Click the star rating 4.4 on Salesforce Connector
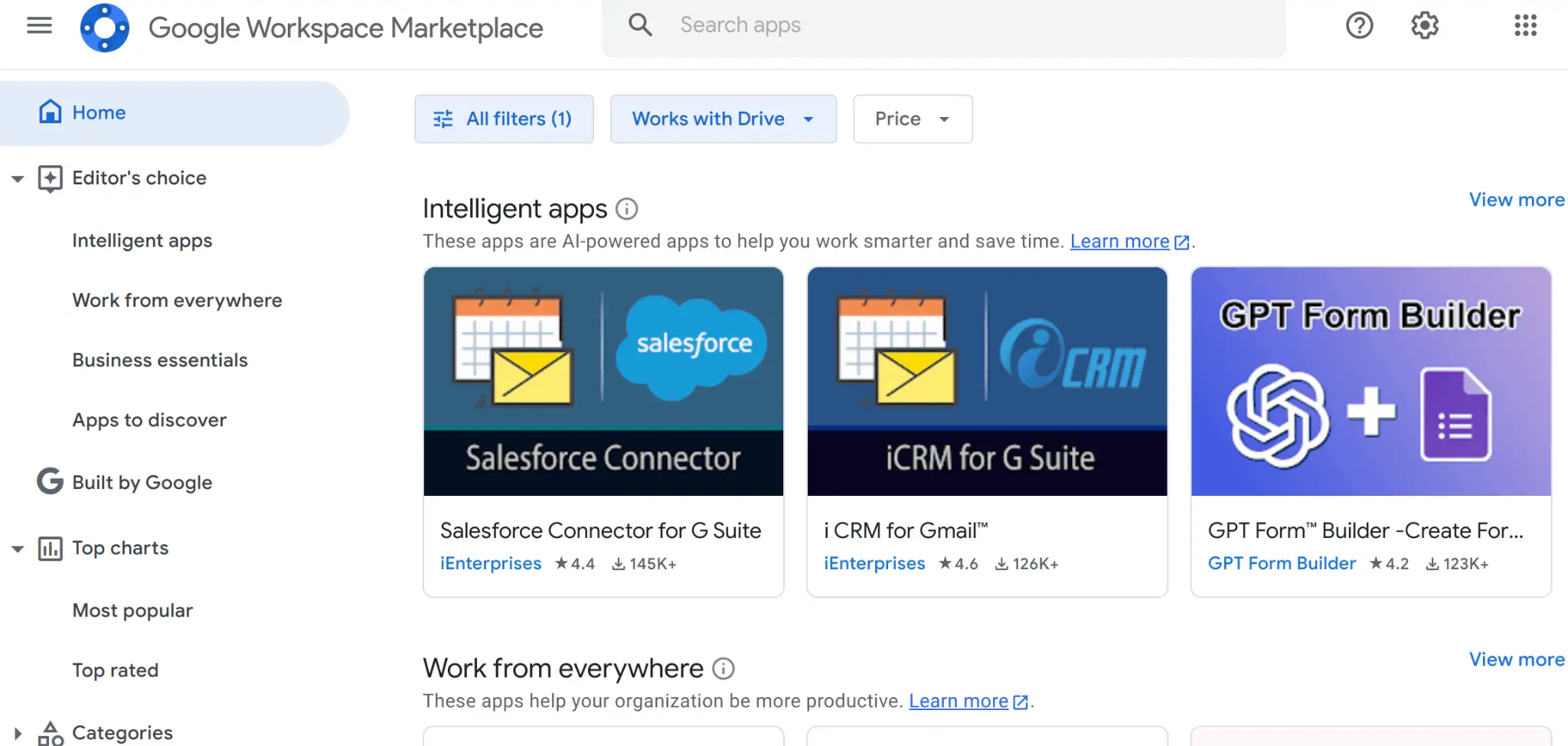This screenshot has height=746, width=1568. (575, 564)
